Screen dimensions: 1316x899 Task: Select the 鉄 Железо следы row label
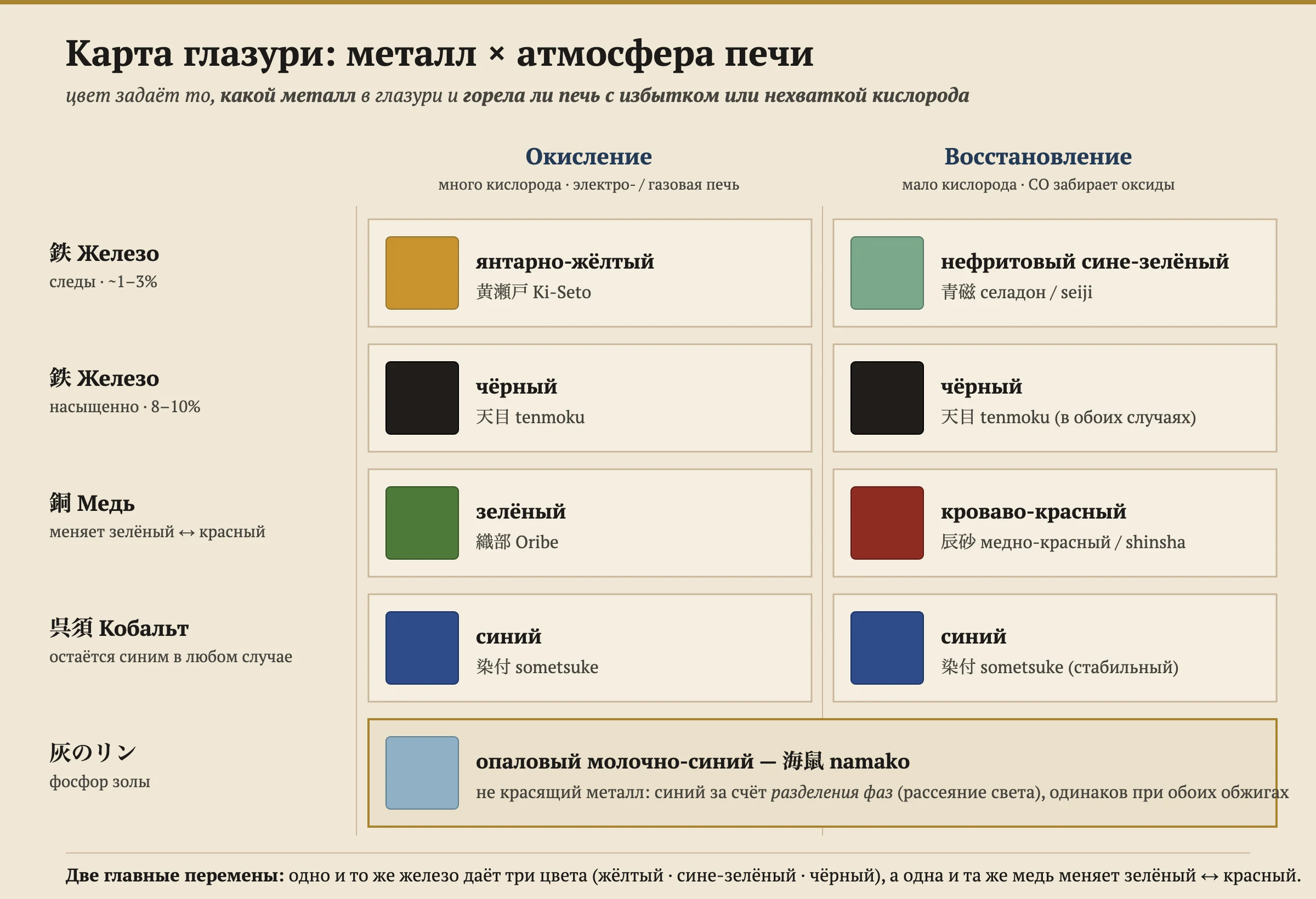tap(104, 266)
